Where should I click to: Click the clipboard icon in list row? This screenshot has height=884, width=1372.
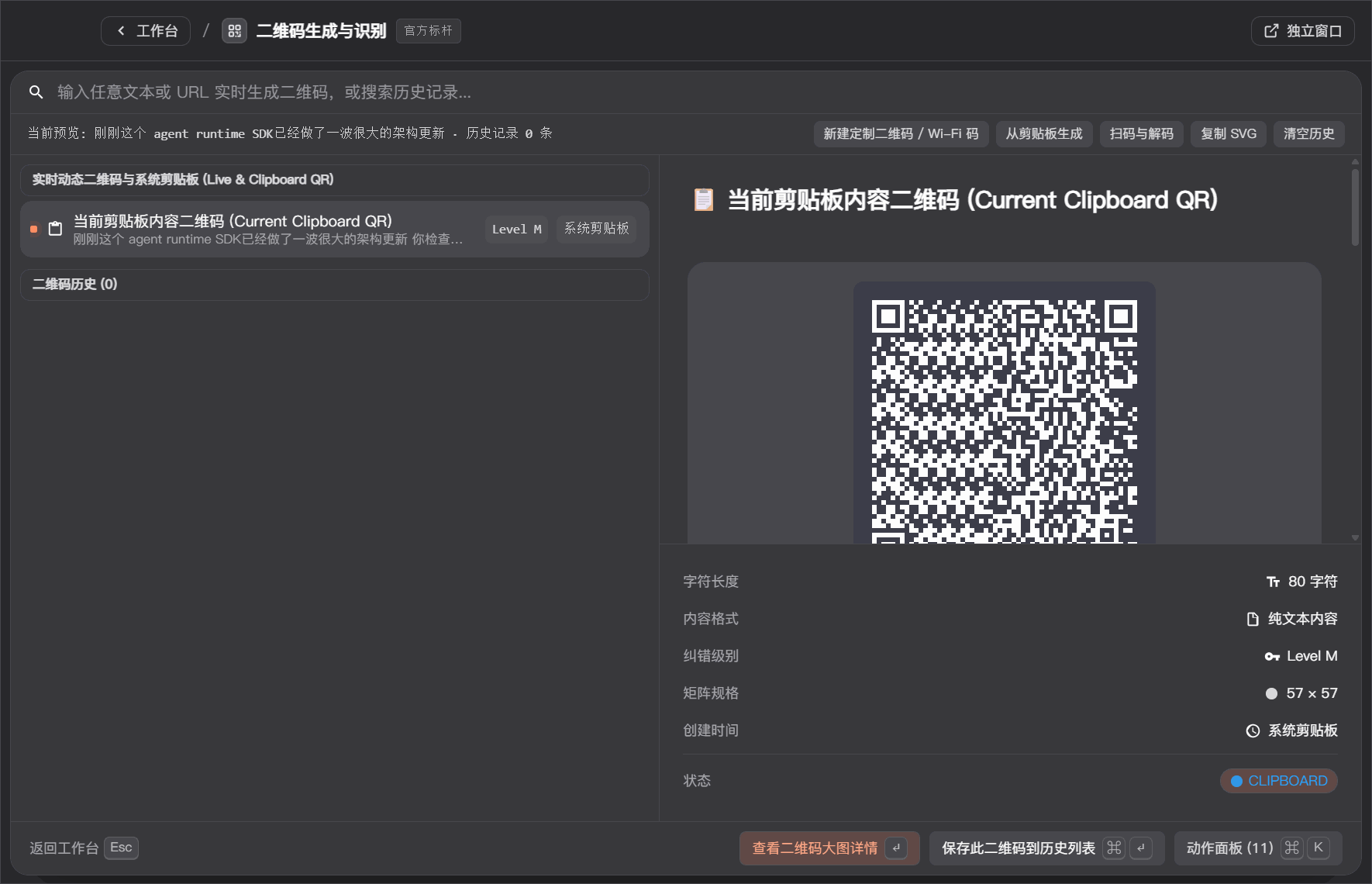click(55, 229)
